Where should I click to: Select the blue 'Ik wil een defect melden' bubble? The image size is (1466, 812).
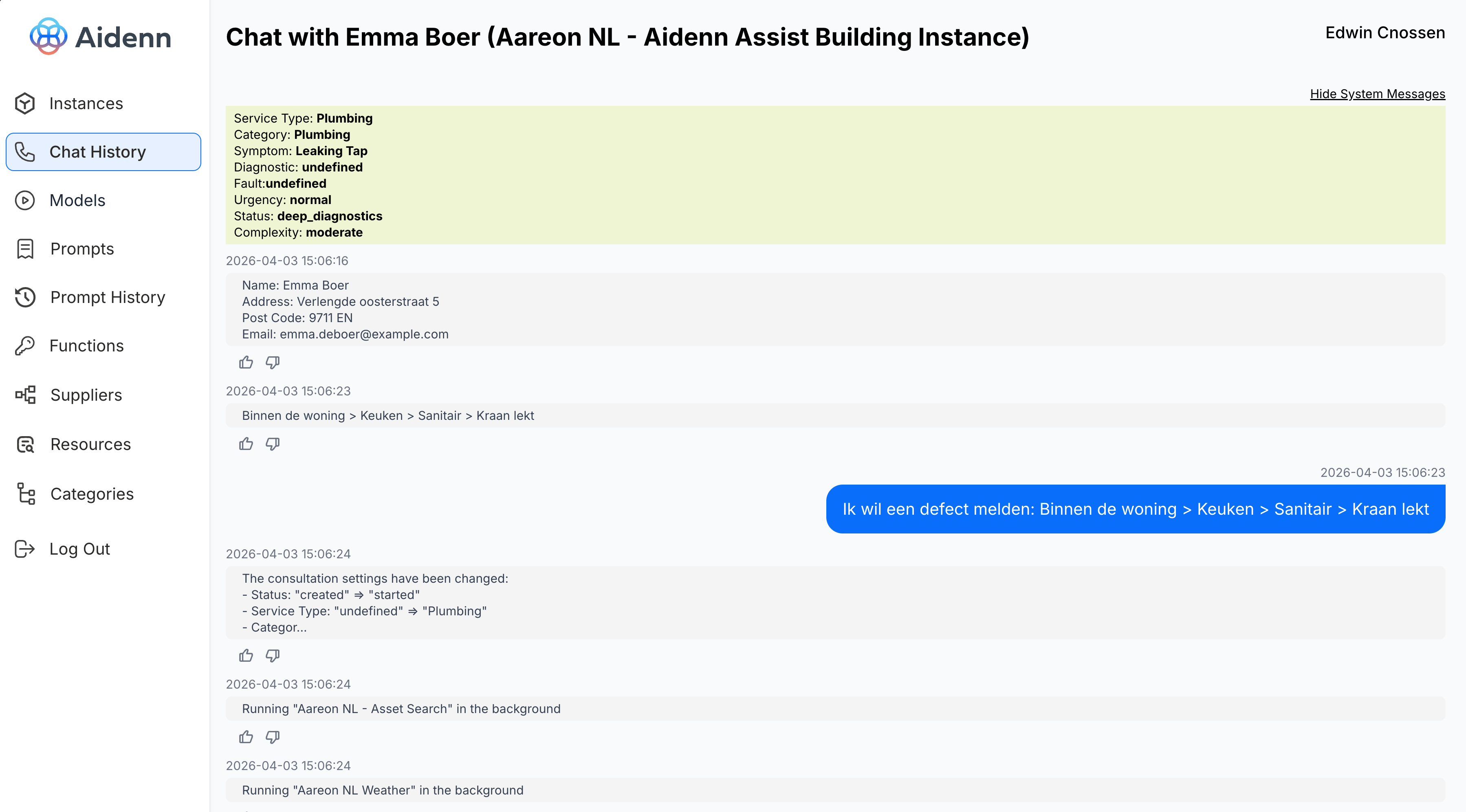click(x=1135, y=509)
